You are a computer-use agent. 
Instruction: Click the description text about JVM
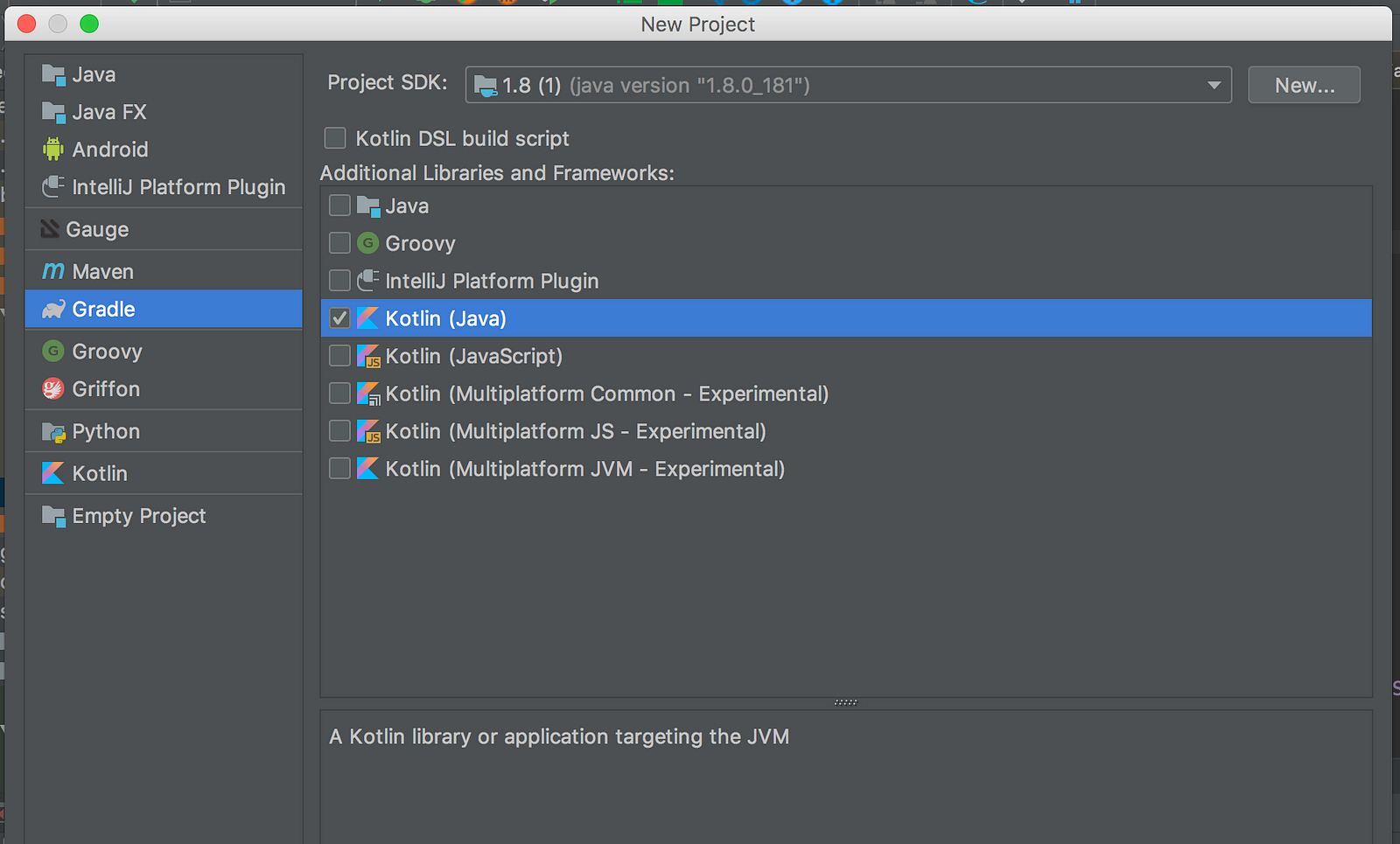click(x=559, y=737)
